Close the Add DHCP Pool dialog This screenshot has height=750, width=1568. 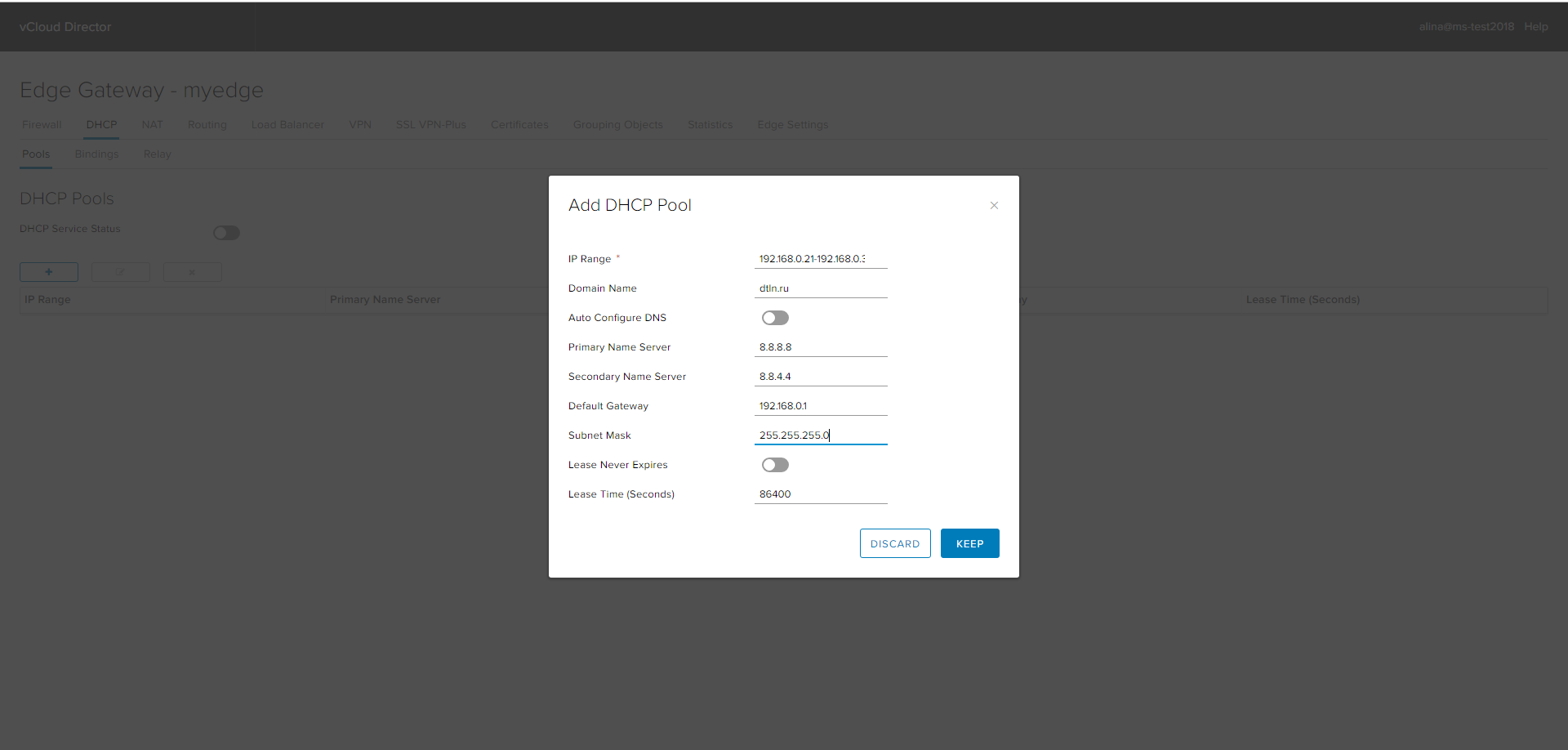point(994,205)
